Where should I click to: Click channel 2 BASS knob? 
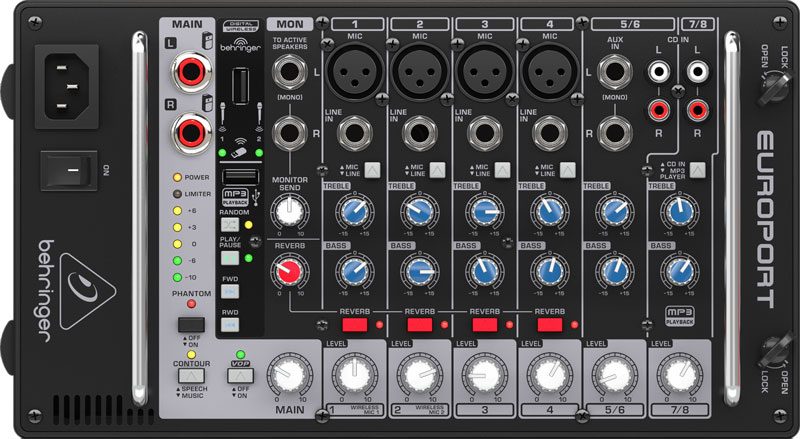pyautogui.click(x=420, y=271)
